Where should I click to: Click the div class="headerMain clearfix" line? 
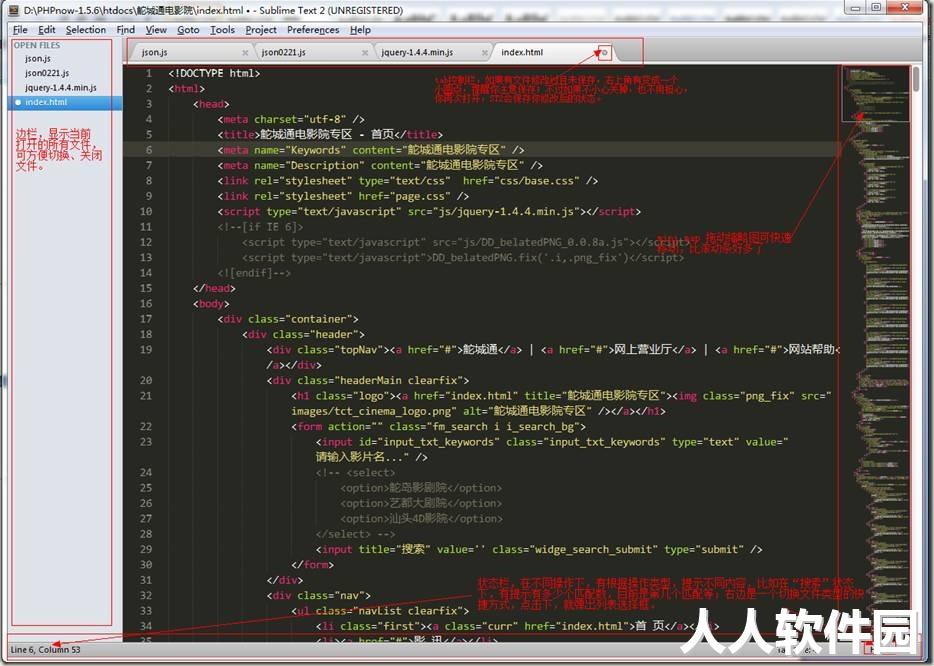368,381
